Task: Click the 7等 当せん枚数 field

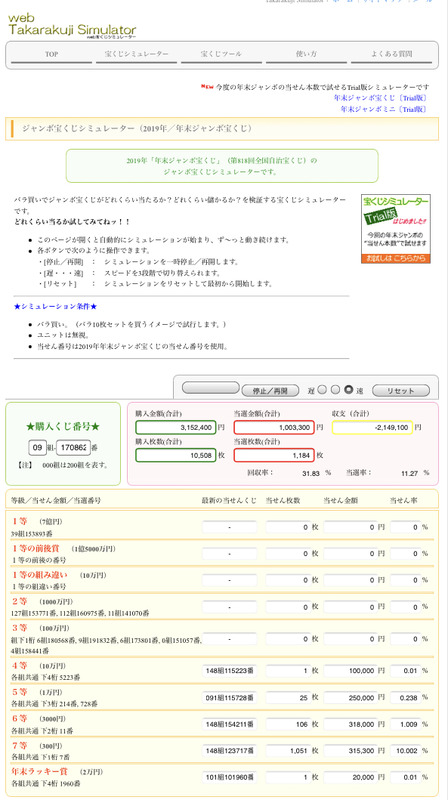Action: point(288,751)
